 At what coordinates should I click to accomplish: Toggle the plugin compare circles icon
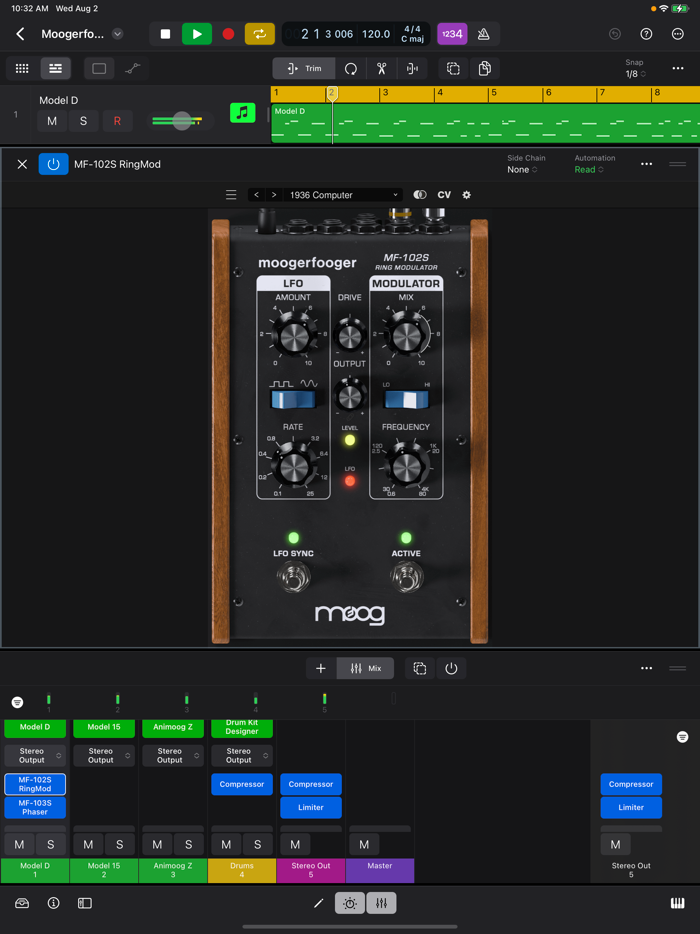click(x=420, y=195)
